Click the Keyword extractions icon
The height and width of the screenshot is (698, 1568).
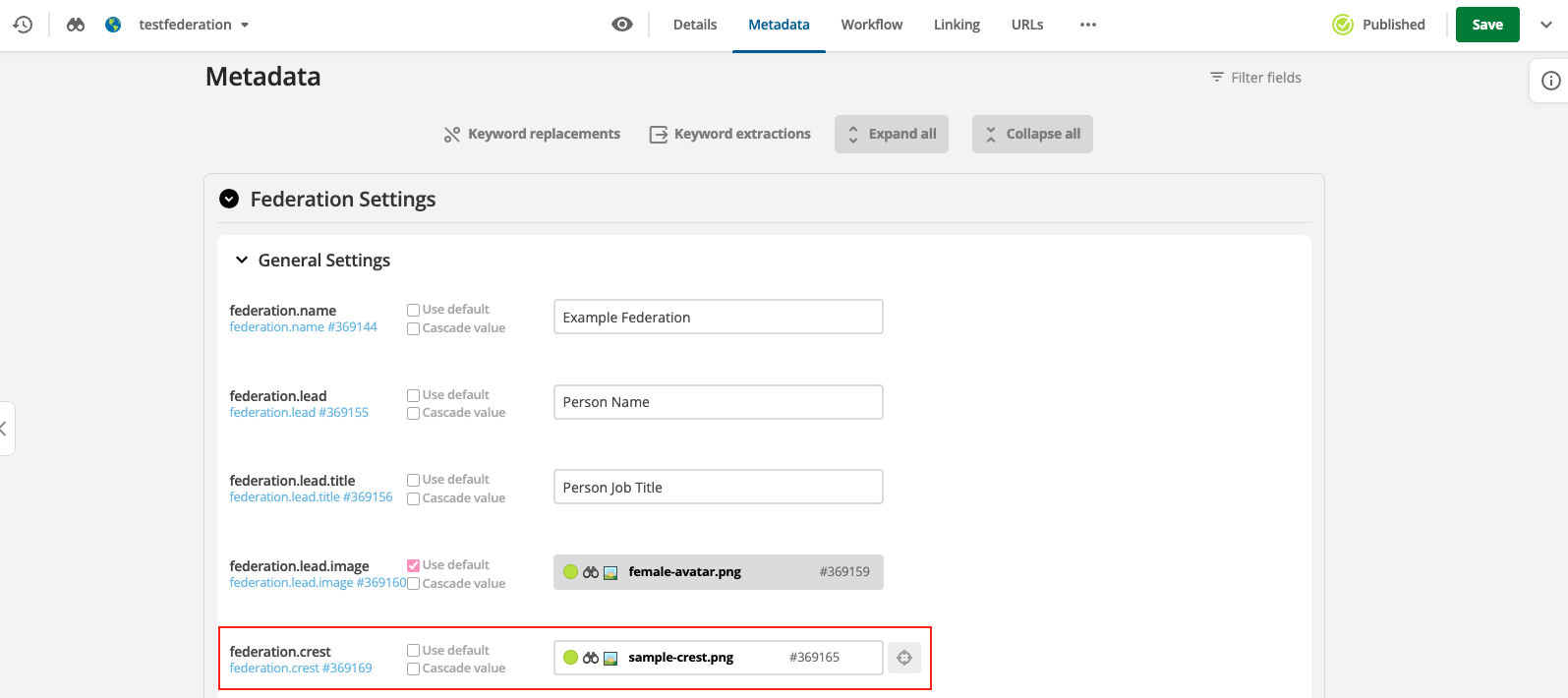[x=659, y=135]
